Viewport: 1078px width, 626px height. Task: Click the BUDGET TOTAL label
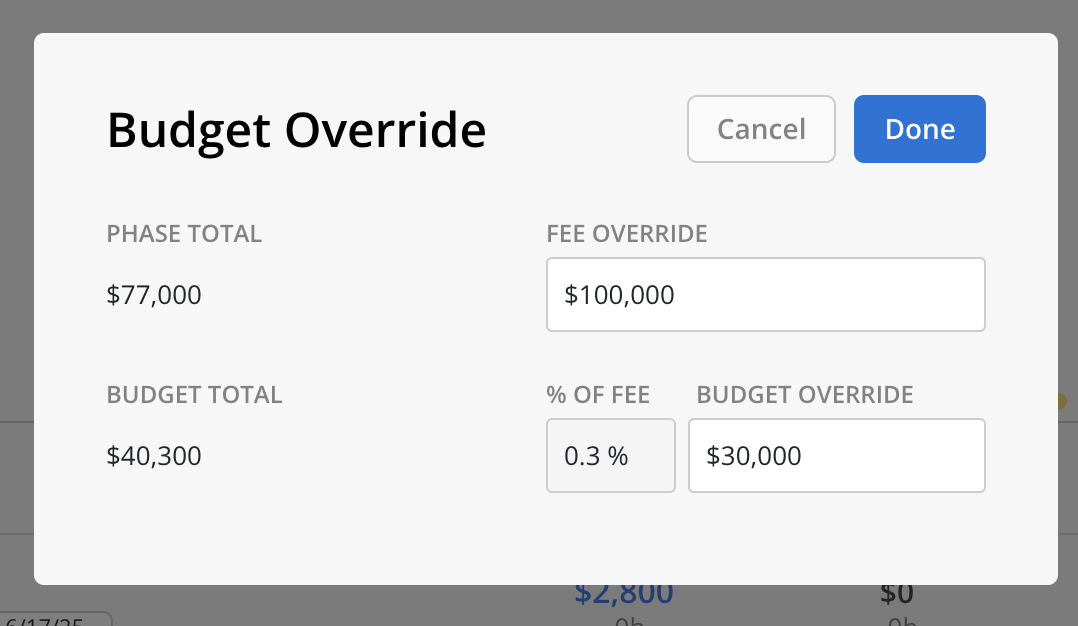(x=194, y=394)
